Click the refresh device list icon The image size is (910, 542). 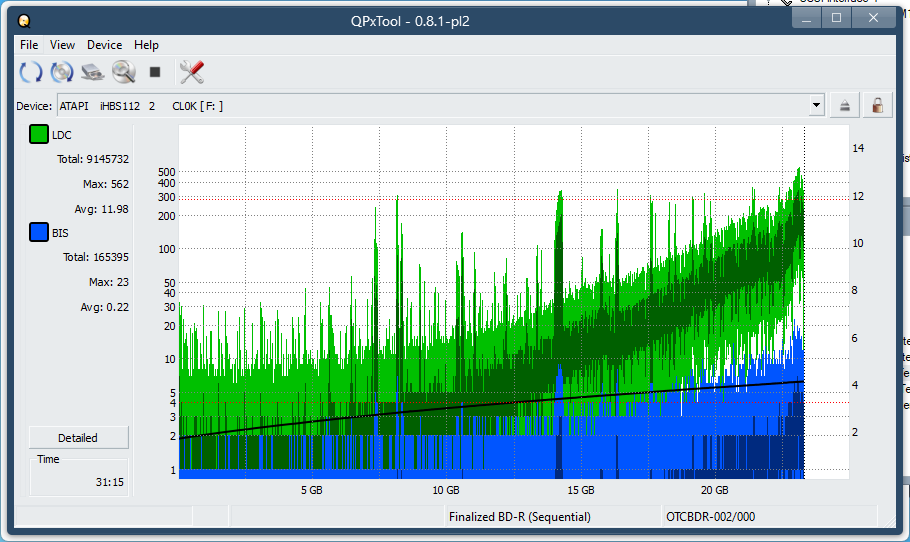31,72
